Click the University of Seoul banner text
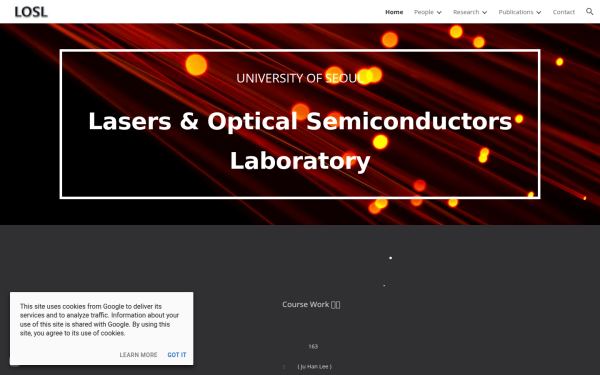The width and height of the screenshot is (600, 375). click(300, 78)
